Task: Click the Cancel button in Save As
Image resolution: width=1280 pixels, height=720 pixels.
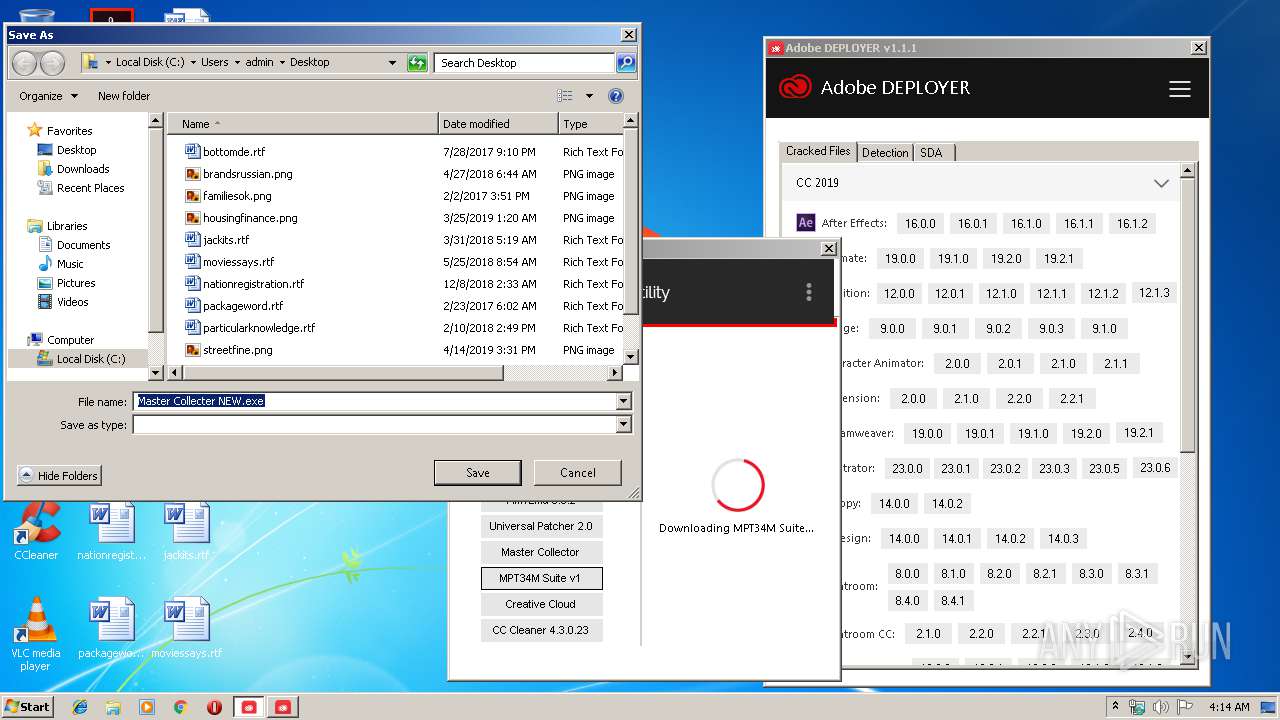Action: [578, 473]
